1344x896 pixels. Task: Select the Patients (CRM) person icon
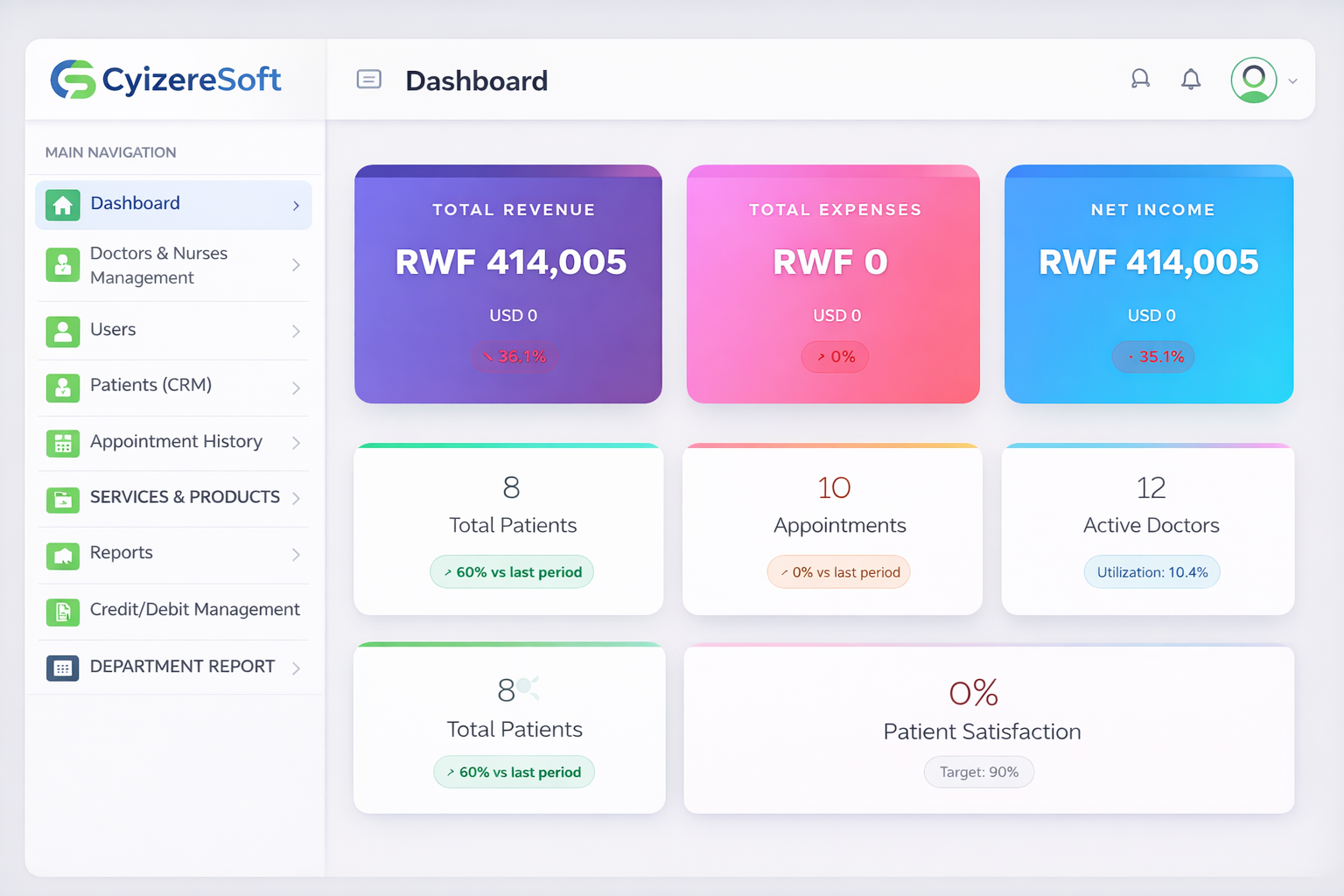62,388
